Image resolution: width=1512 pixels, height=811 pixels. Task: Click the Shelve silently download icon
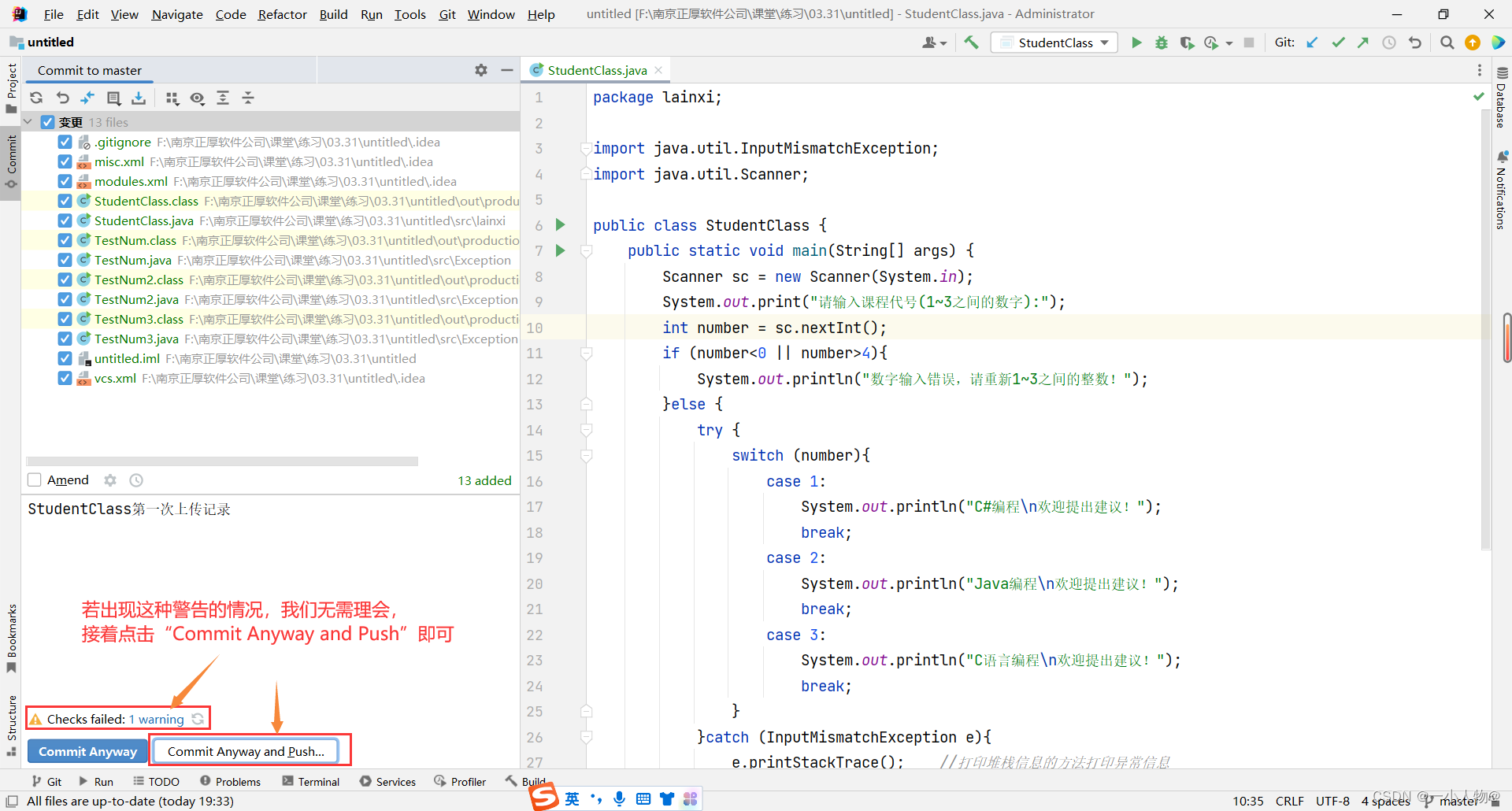(139, 98)
